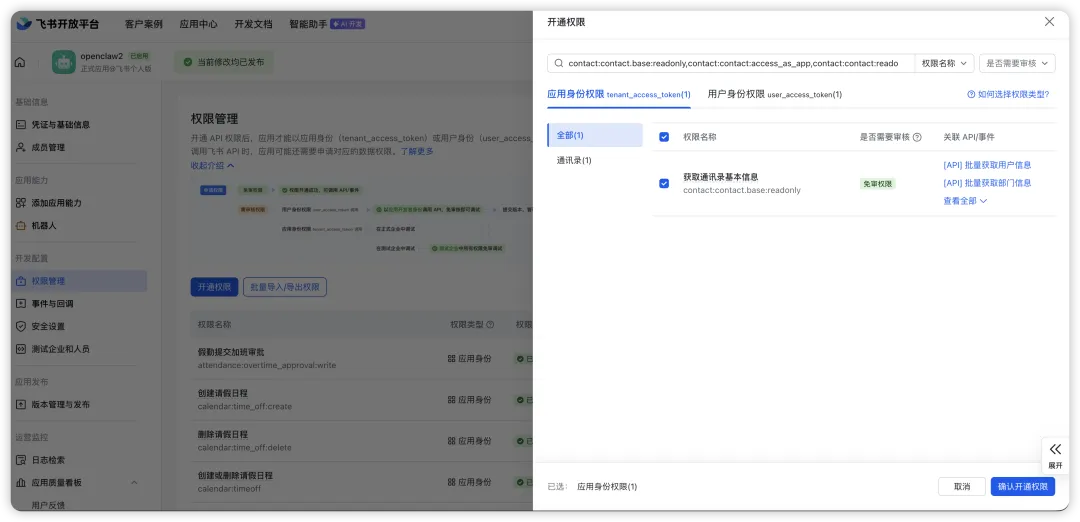
Task: Open 了解更多 link
Action: click(417, 152)
